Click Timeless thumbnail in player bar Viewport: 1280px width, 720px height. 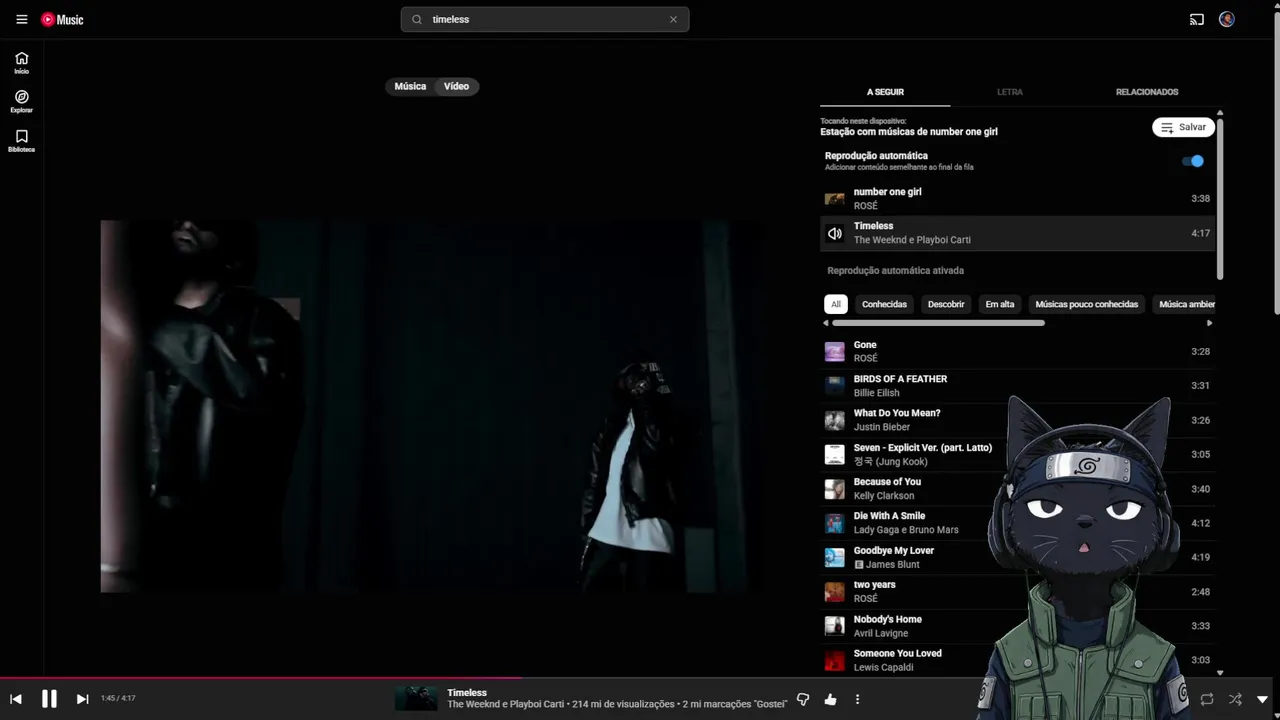(416, 698)
